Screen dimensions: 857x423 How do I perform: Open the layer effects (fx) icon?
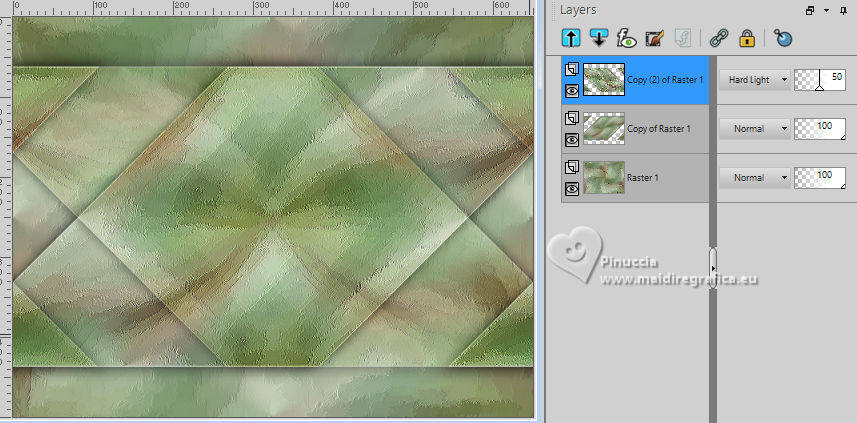[626, 38]
